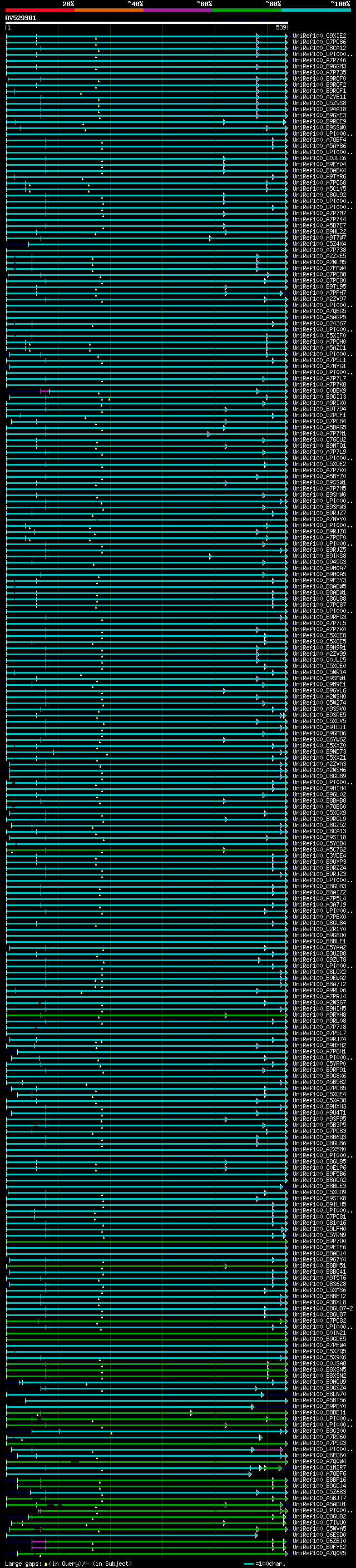
Task: Click the white query sequence bar
Action: [147, 23]
